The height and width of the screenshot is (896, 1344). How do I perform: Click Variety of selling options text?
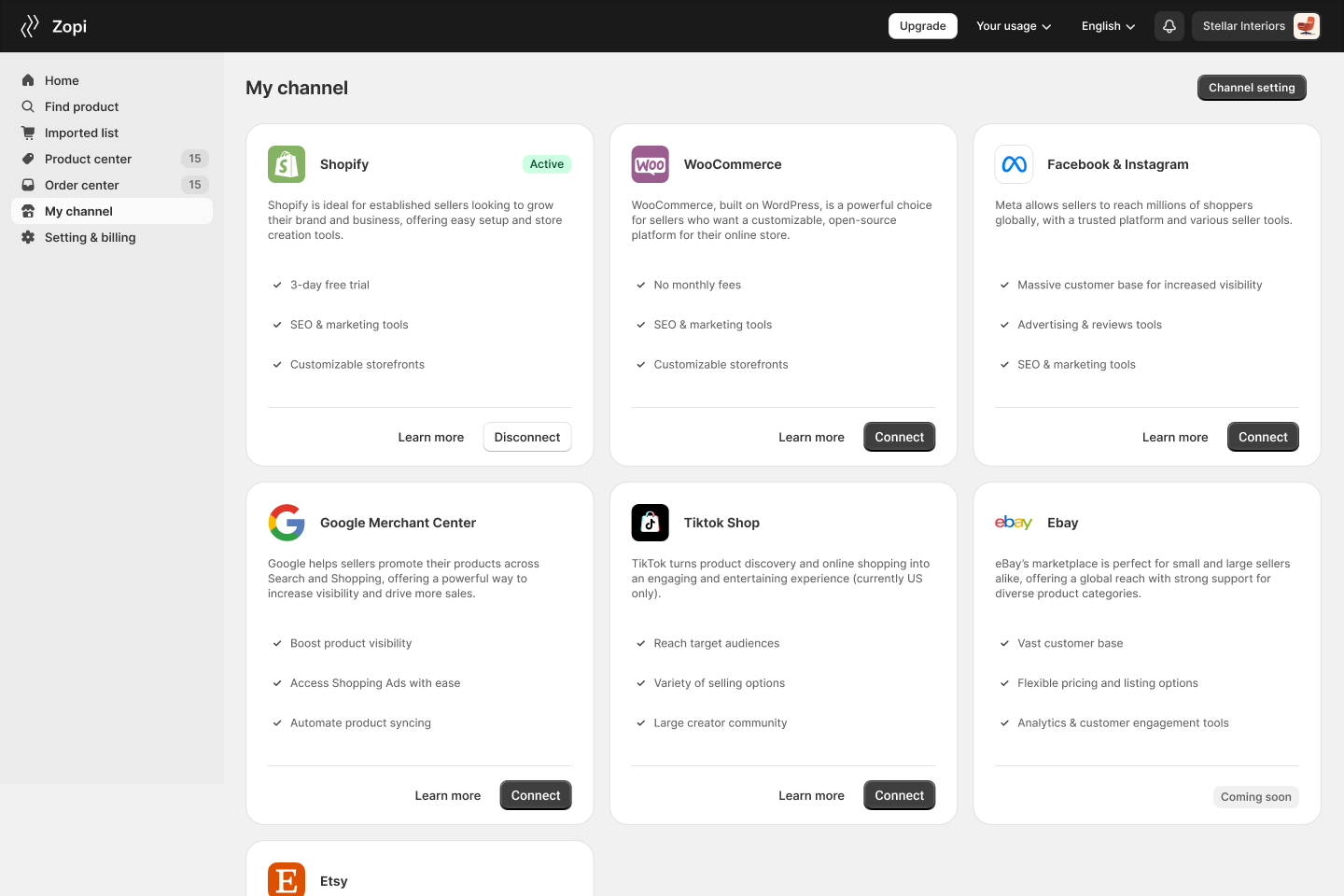(x=720, y=683)
